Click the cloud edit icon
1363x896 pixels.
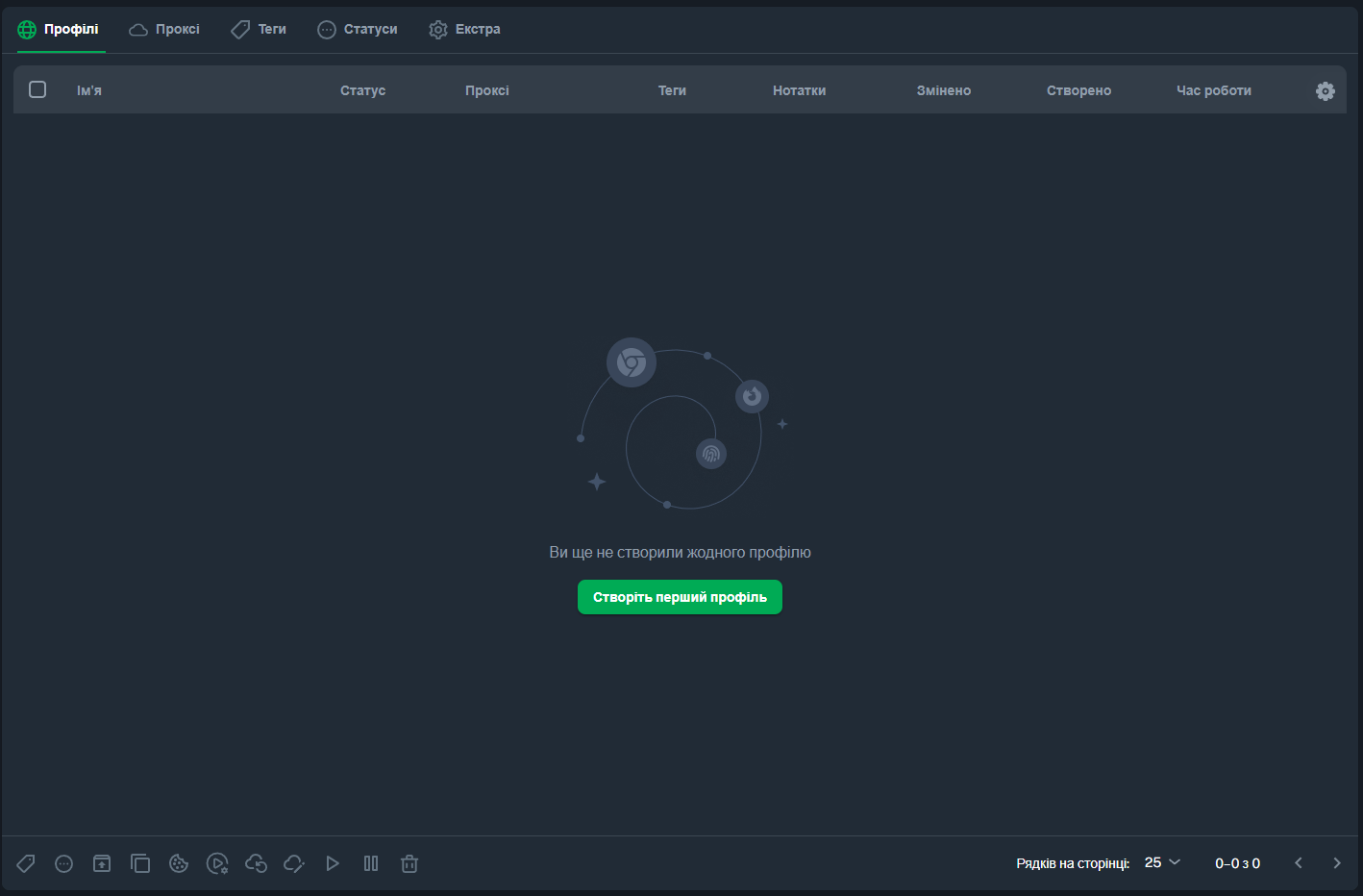pos(294,863)
